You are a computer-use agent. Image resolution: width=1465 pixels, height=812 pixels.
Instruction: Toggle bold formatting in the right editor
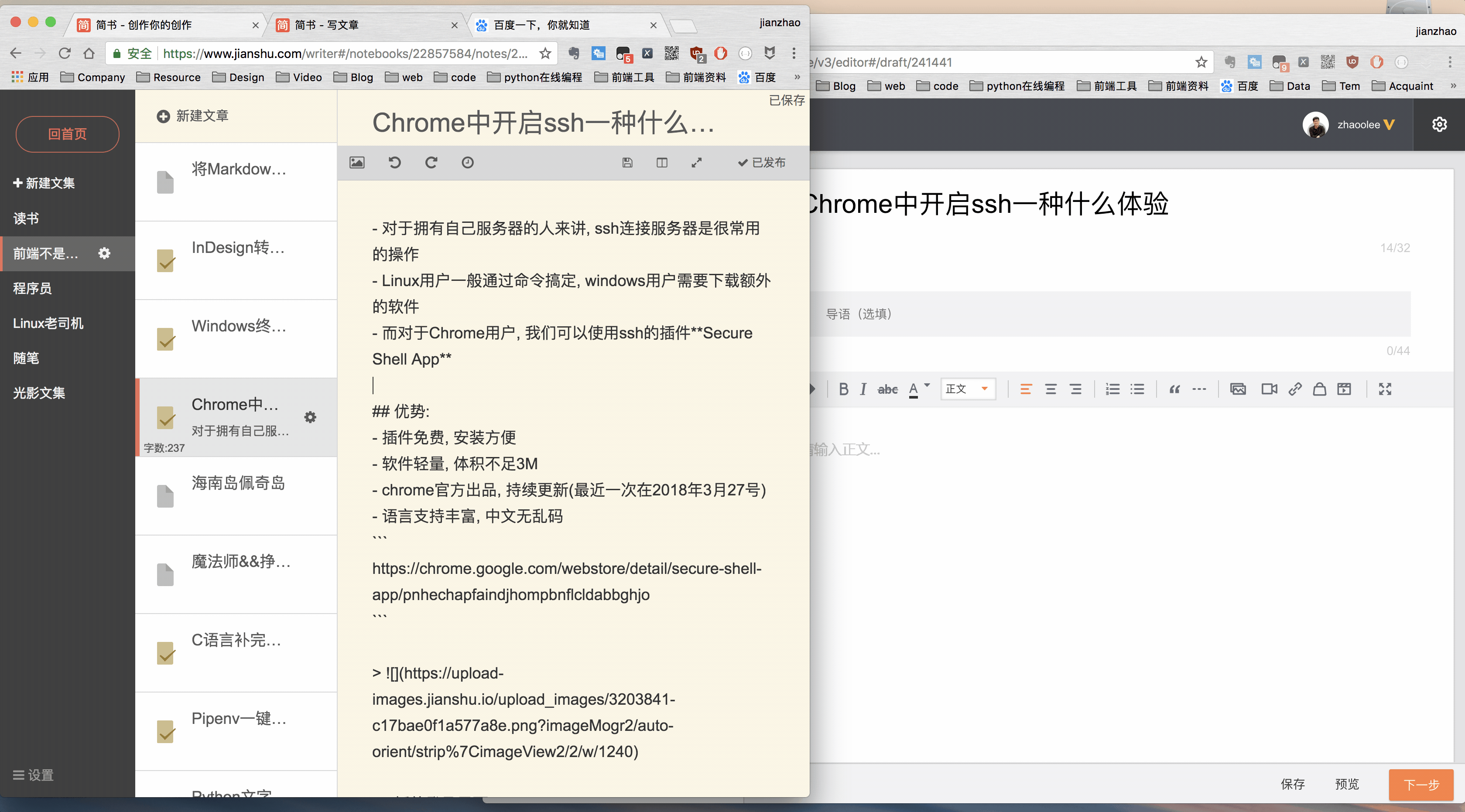pyautogui.click(x=843, y=389)
